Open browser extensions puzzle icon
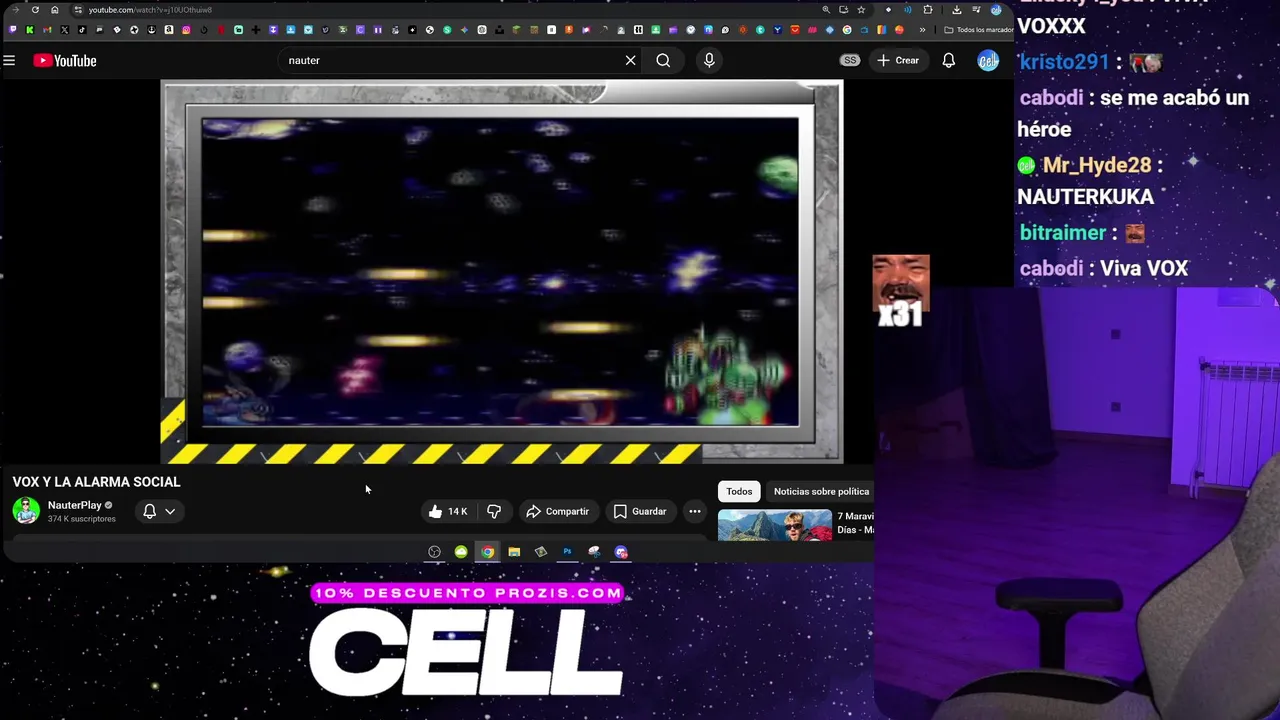The height and width of the screenshot is (720, 1280). (x=928, y=10)
